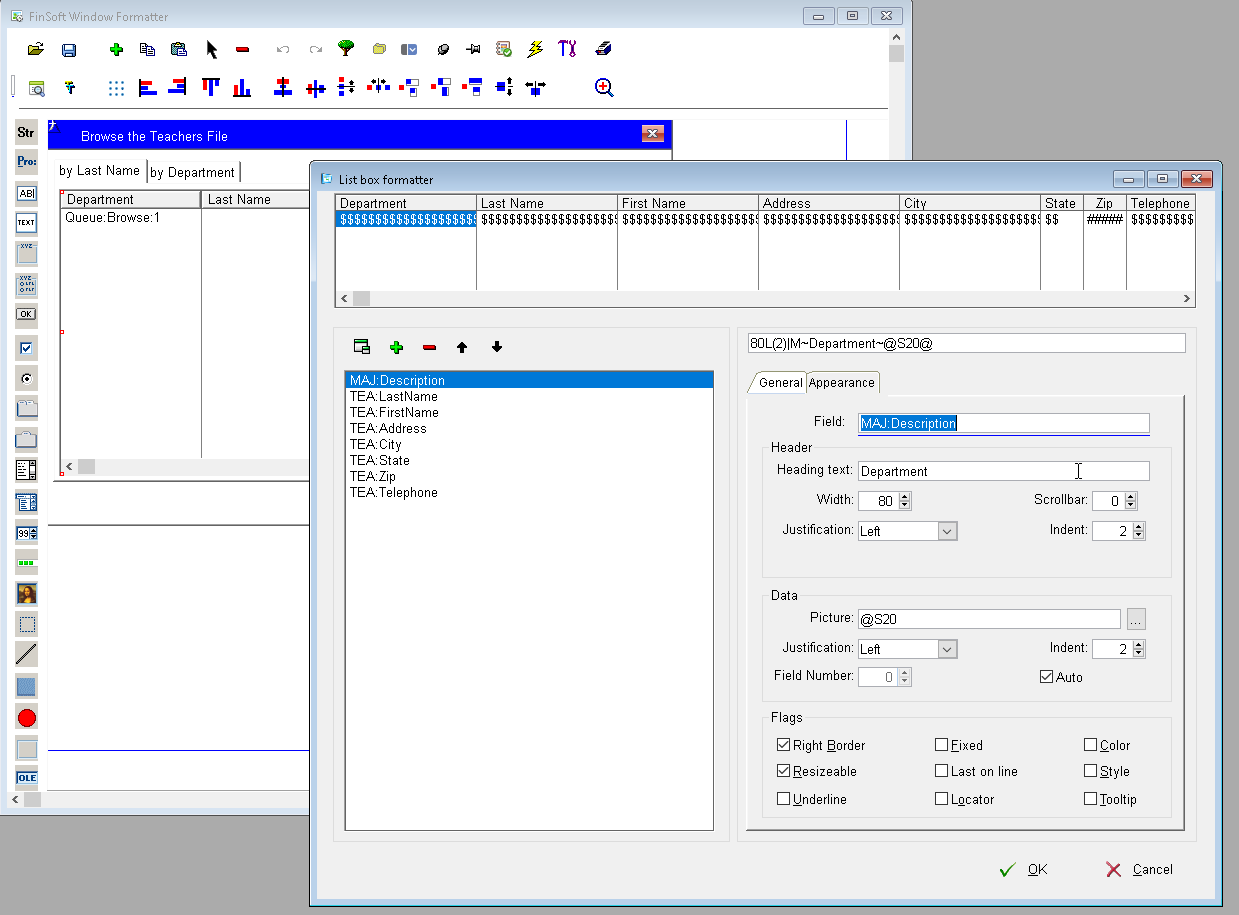Open the Header Justification dropdown
This screenshot has height=915, width=1239.
tap(947, 531)
